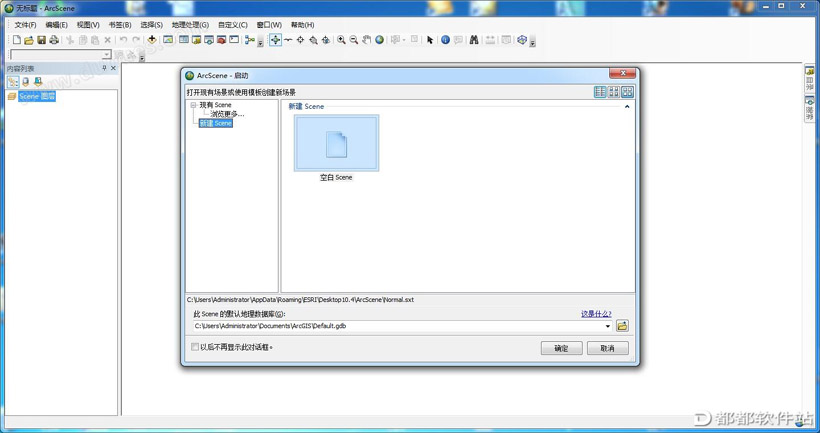Select 浏览更多... in the scene tree
The image size is (820, 433).
click(227, 114)
